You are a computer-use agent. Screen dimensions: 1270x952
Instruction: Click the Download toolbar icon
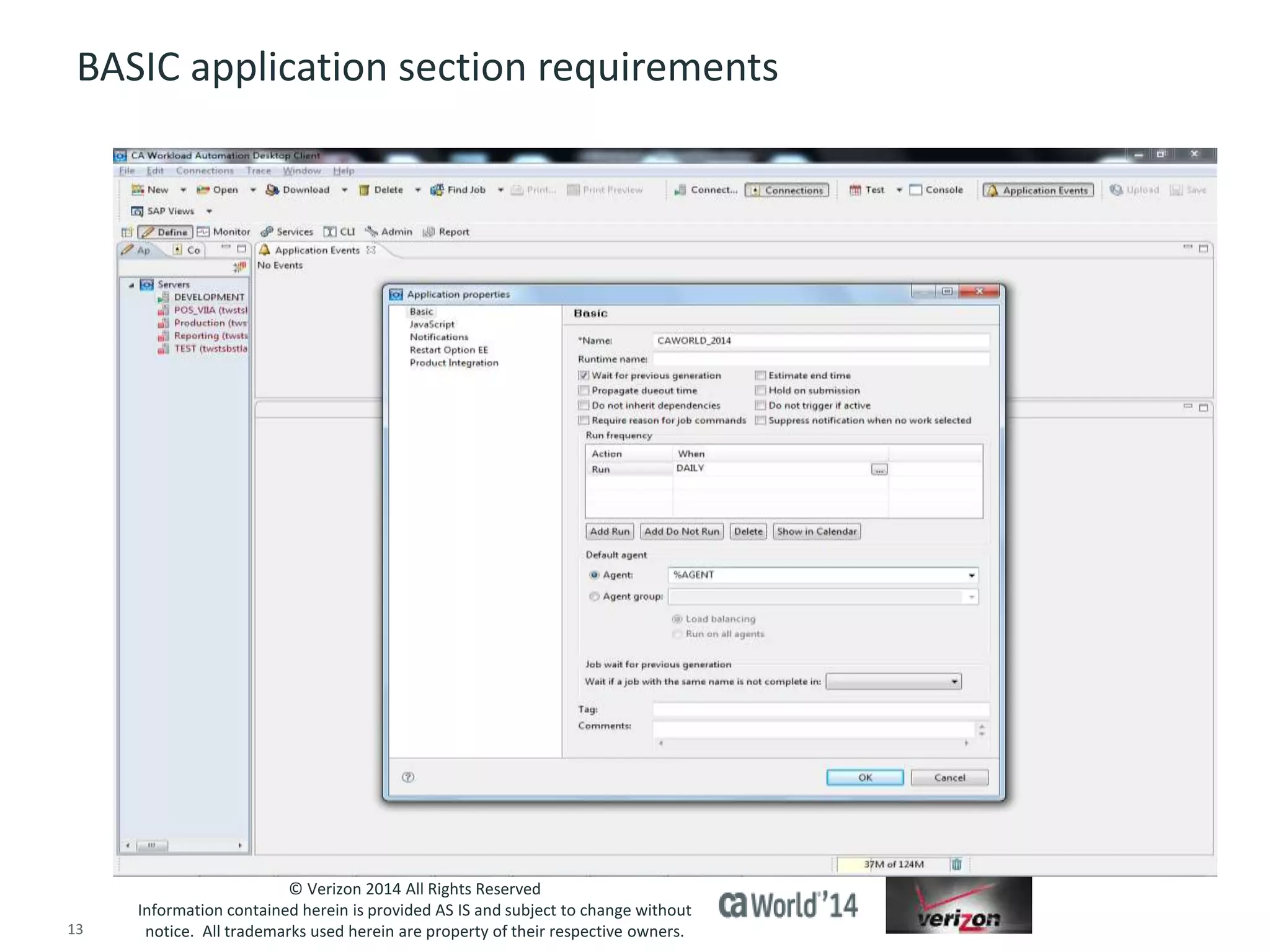coord(272,190)
